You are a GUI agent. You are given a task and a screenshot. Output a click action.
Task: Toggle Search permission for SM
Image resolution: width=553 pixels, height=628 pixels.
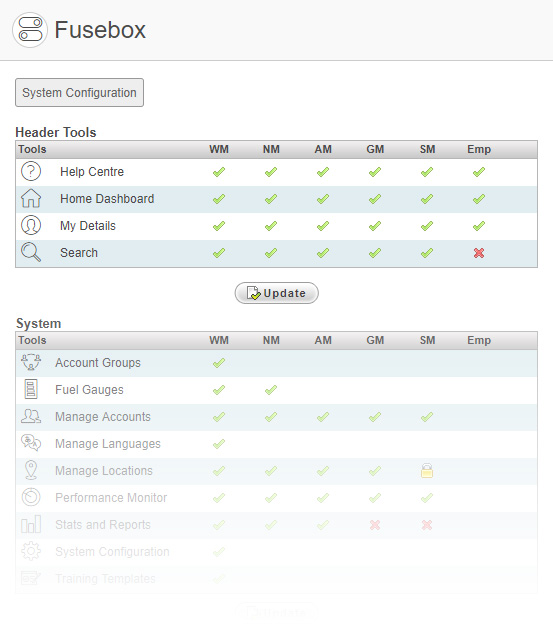(x=427, y=253)
